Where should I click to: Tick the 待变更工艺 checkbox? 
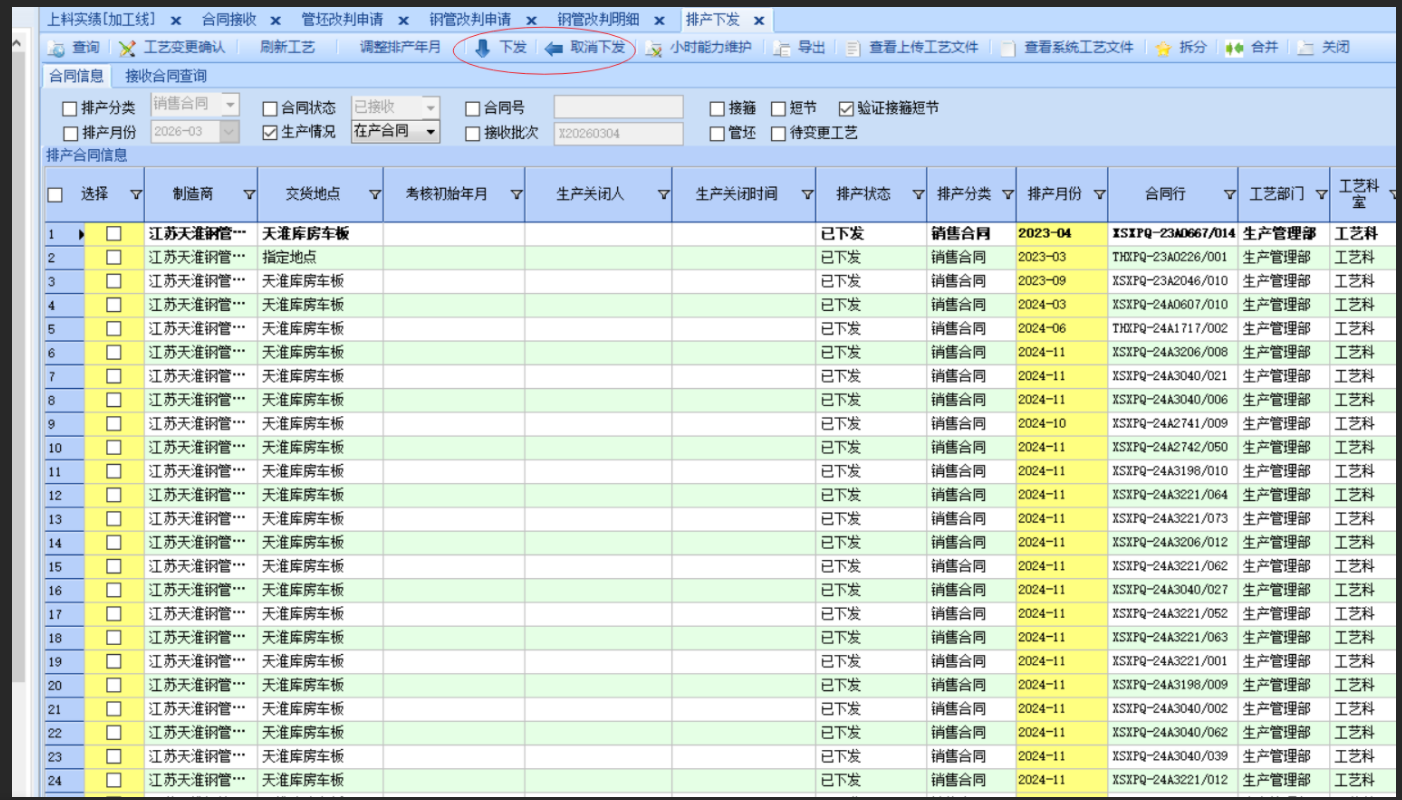779,133
